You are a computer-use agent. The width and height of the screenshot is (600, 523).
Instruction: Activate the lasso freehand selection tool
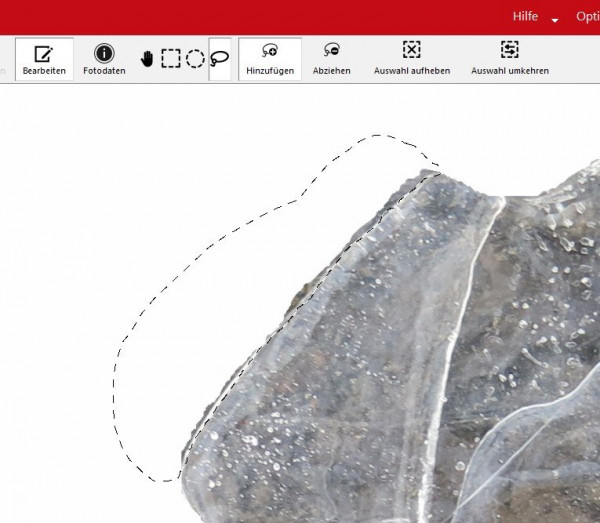point(220,59)
